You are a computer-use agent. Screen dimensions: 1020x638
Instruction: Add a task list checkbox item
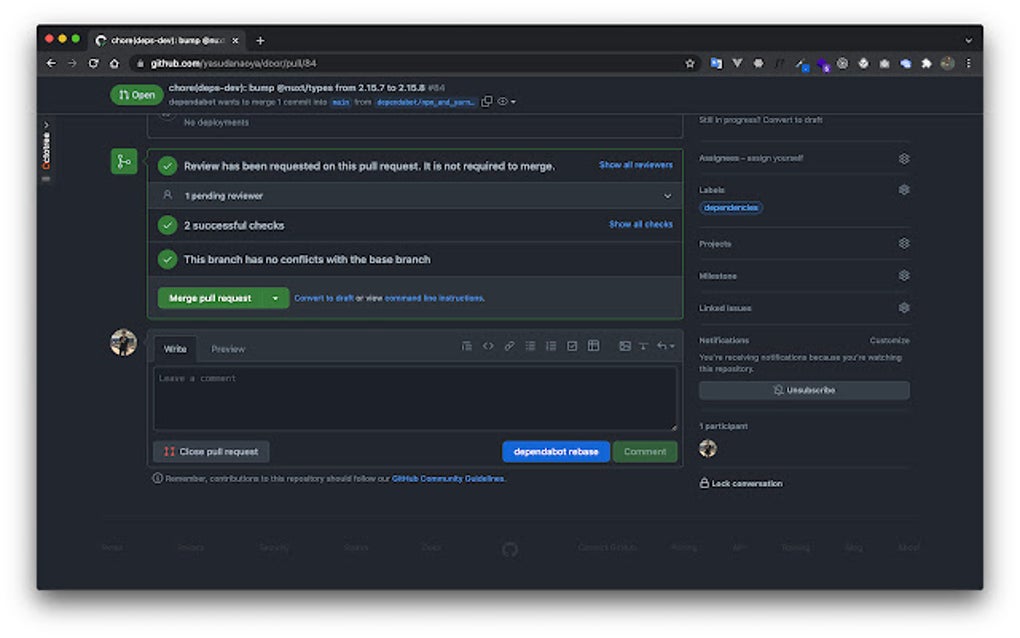coord(572,346)
